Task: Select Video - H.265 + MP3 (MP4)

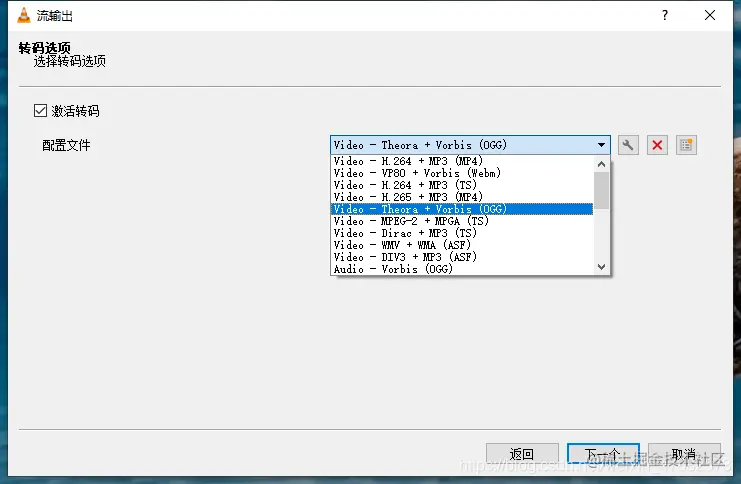Action: [x=462, y=197]
